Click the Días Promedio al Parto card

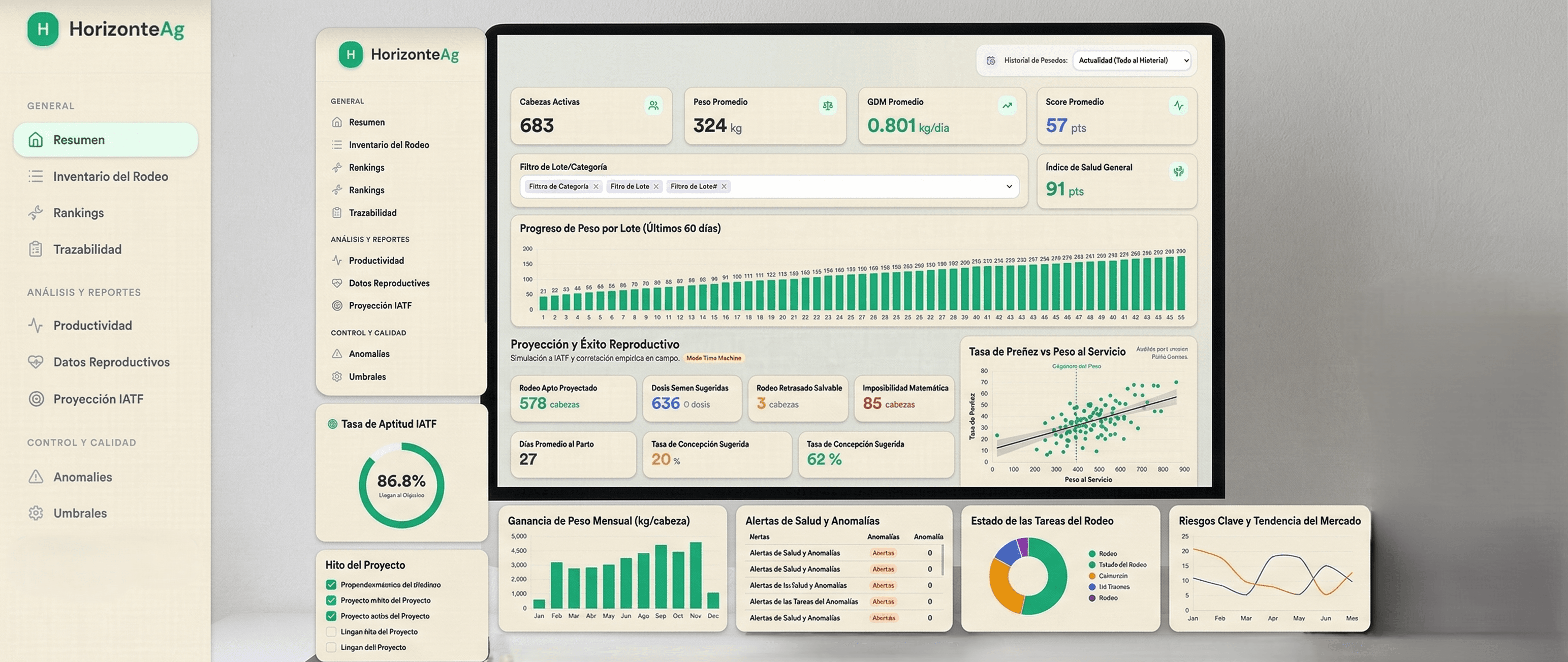573,455
